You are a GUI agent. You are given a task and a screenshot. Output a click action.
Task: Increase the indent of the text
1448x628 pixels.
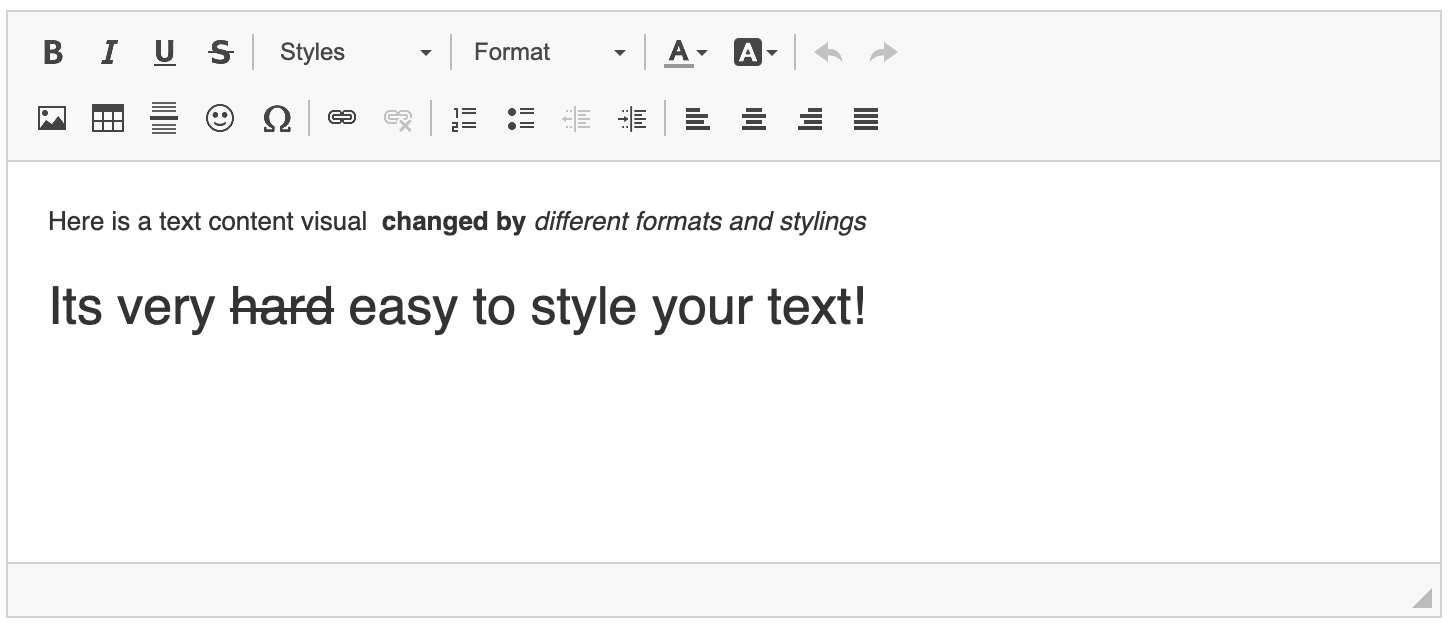coord(632,118)
